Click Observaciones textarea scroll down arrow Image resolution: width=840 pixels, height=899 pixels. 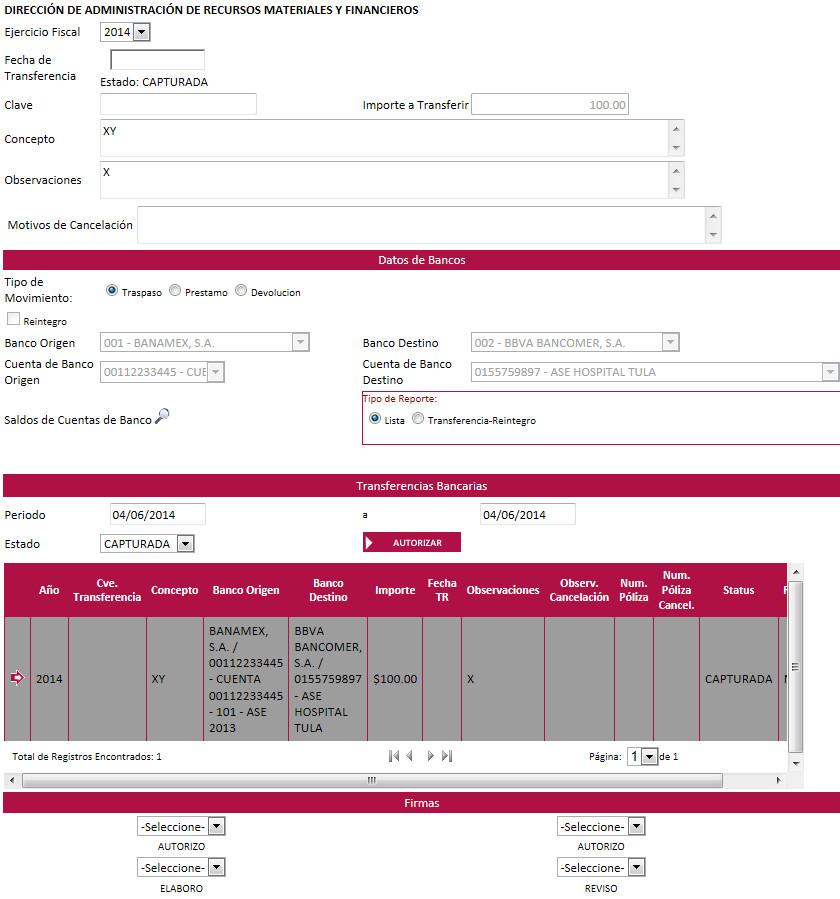[677, 190]
